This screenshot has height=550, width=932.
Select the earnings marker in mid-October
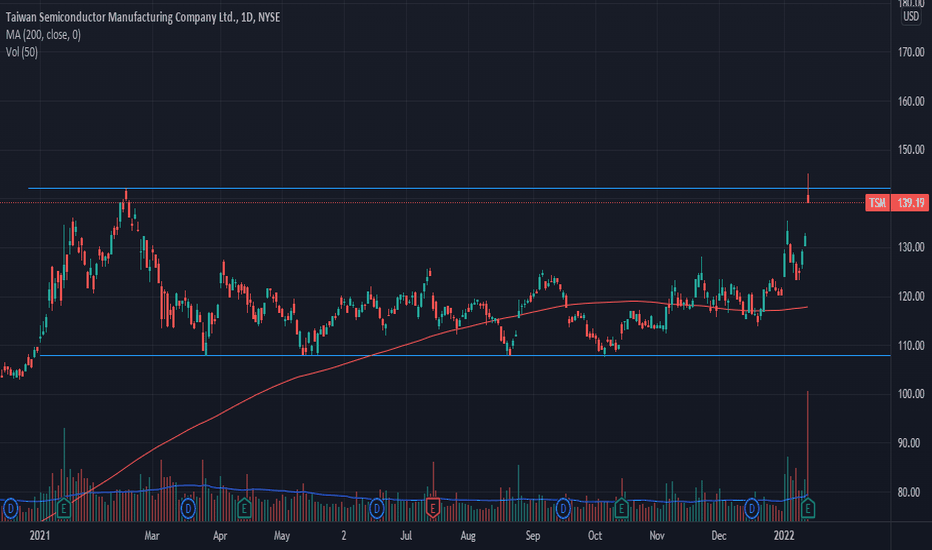621,509
